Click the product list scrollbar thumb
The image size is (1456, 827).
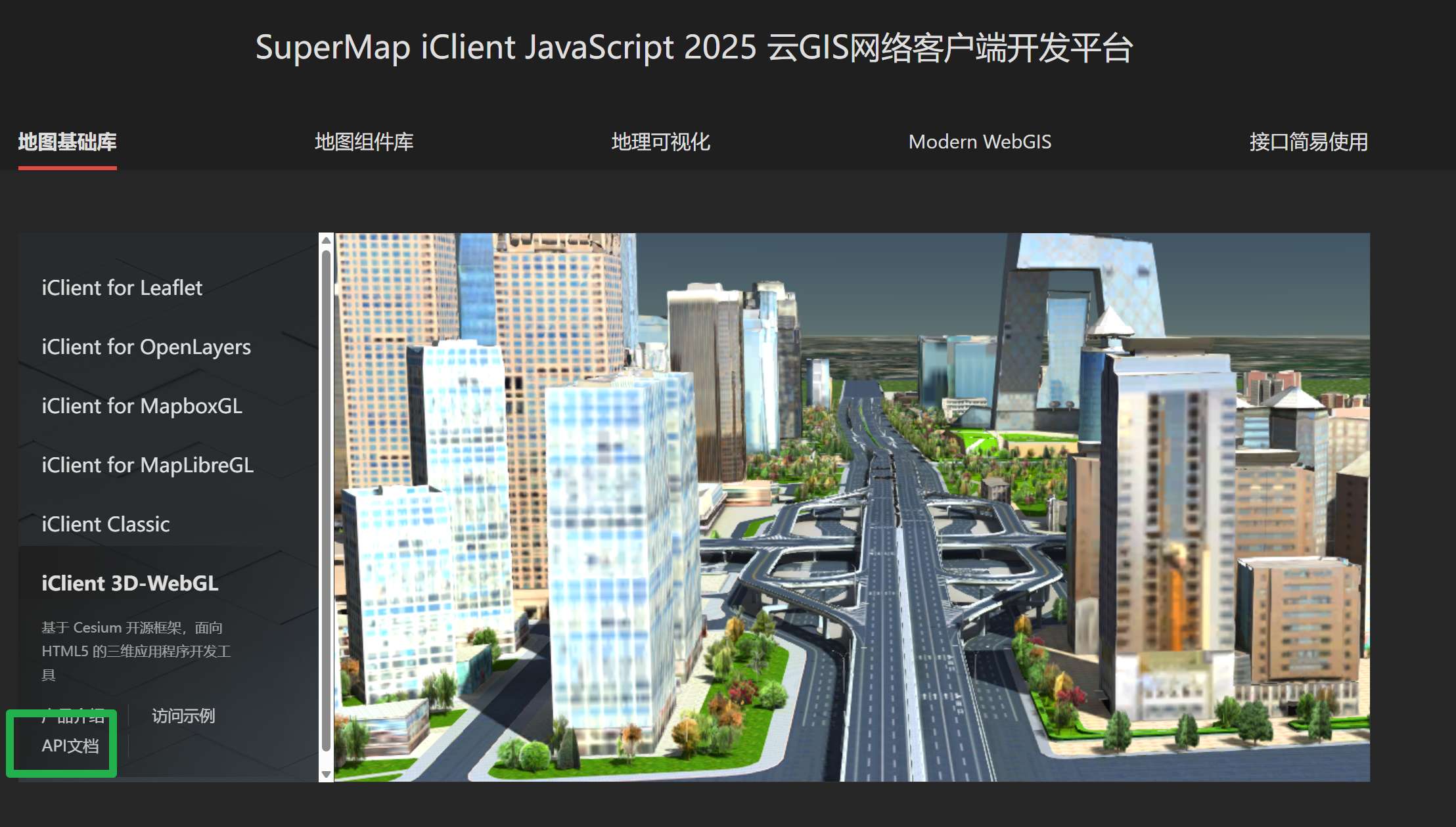coord(326,501)
